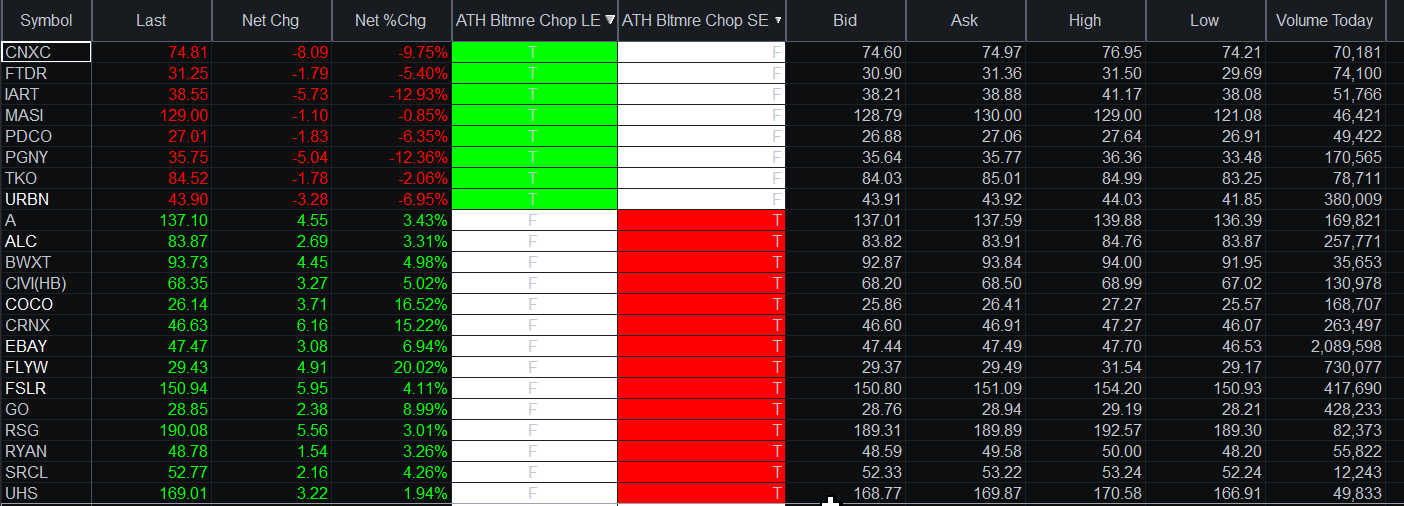Select the UHS symbol row

[x=46, y=493]
